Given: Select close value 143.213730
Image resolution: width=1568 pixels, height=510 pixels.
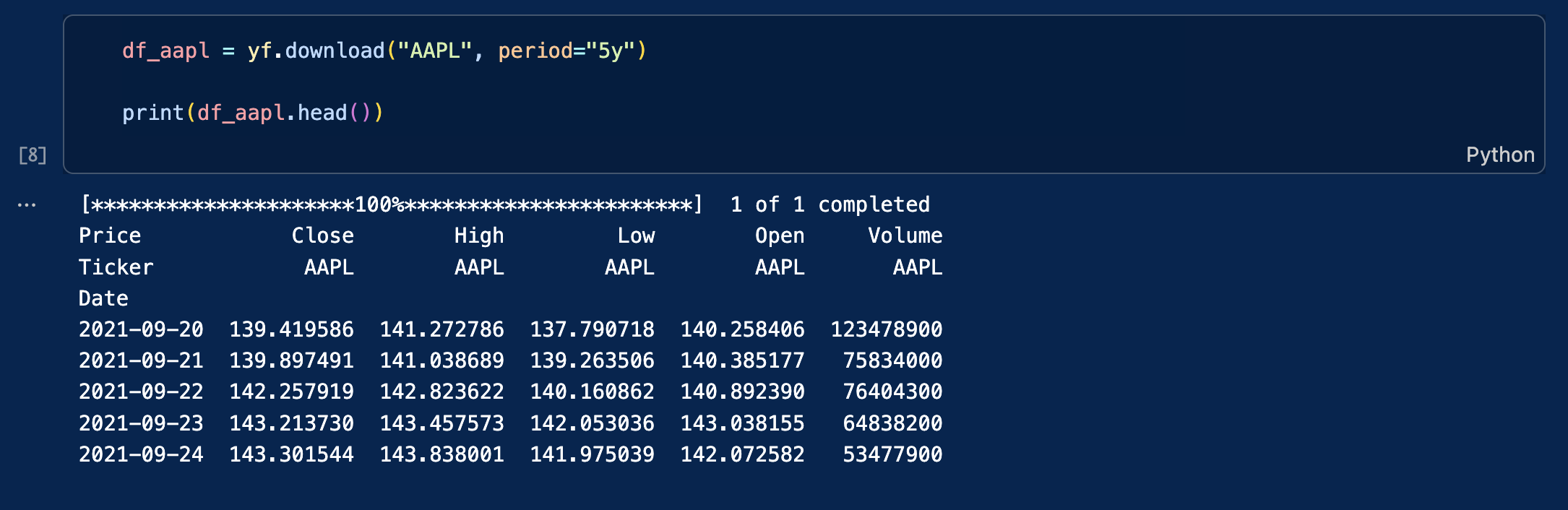Looking at the screenshot, I should point(291,423).
